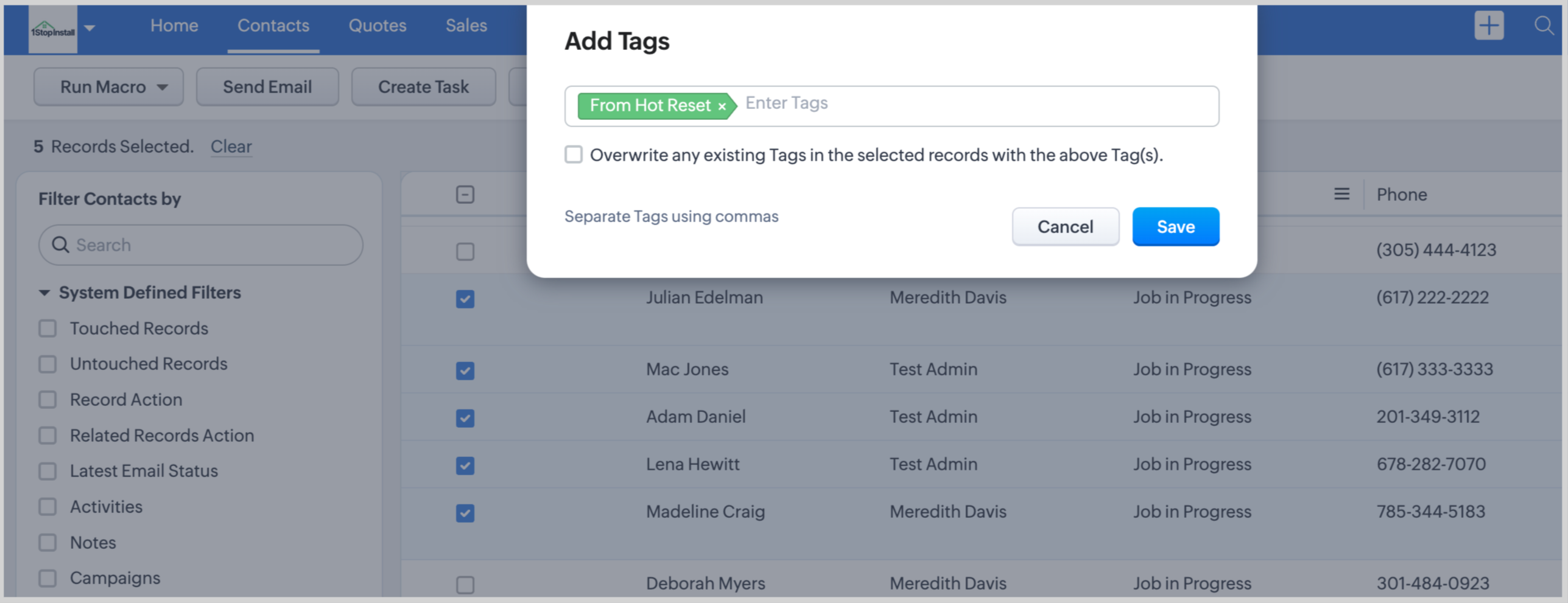Toggle the Touched Records filter
Screen dimensions: 1568x603
[47, 329]
